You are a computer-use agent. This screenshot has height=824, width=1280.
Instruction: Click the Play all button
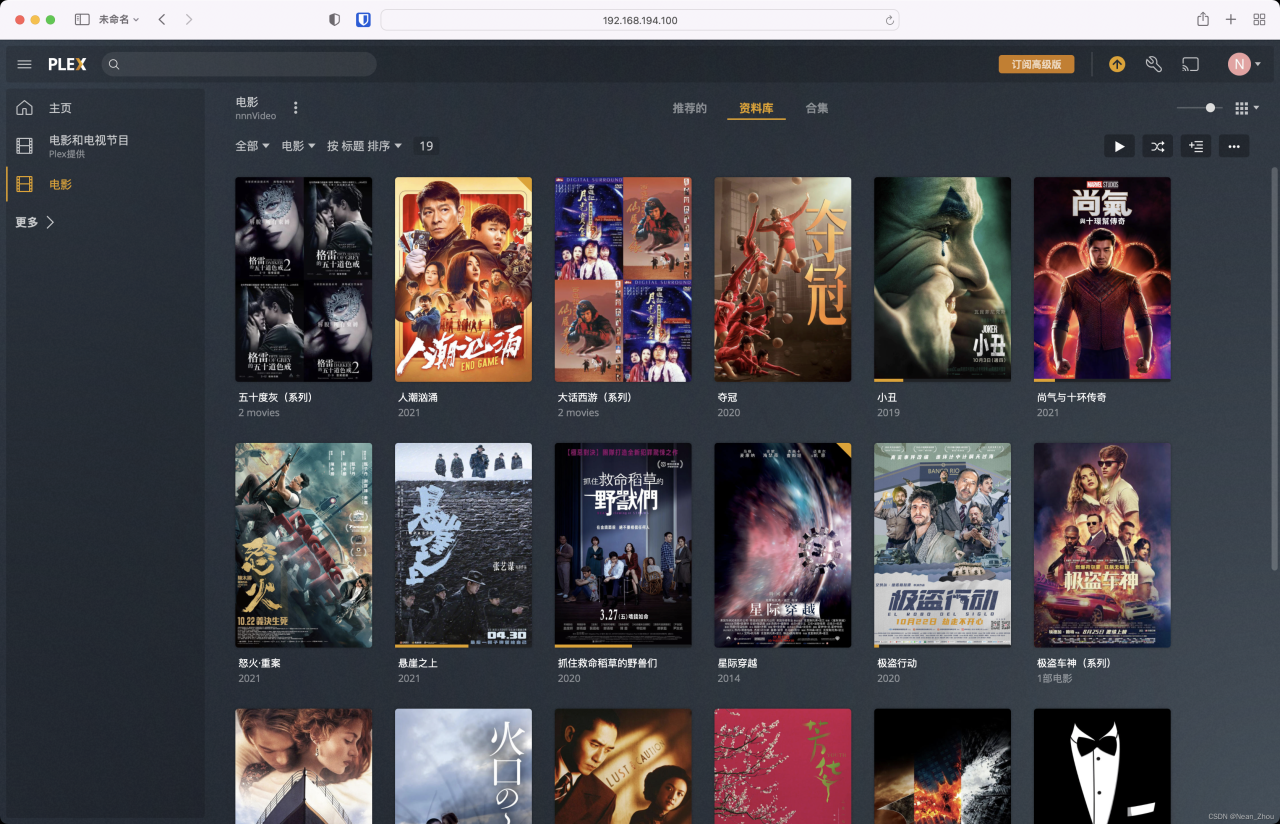pos(1119,146)
